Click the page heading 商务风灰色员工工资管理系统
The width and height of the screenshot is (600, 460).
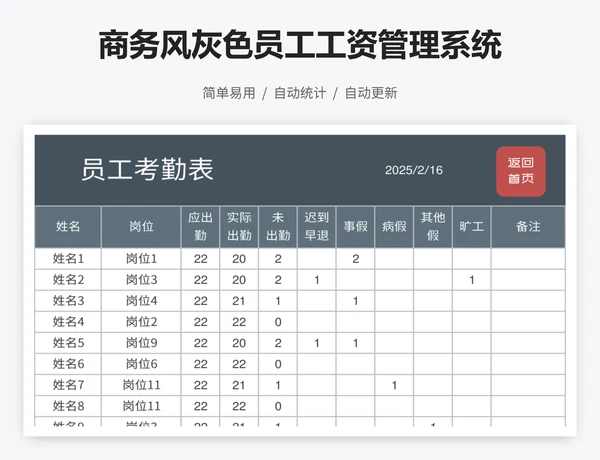click(x=300, y=46)
